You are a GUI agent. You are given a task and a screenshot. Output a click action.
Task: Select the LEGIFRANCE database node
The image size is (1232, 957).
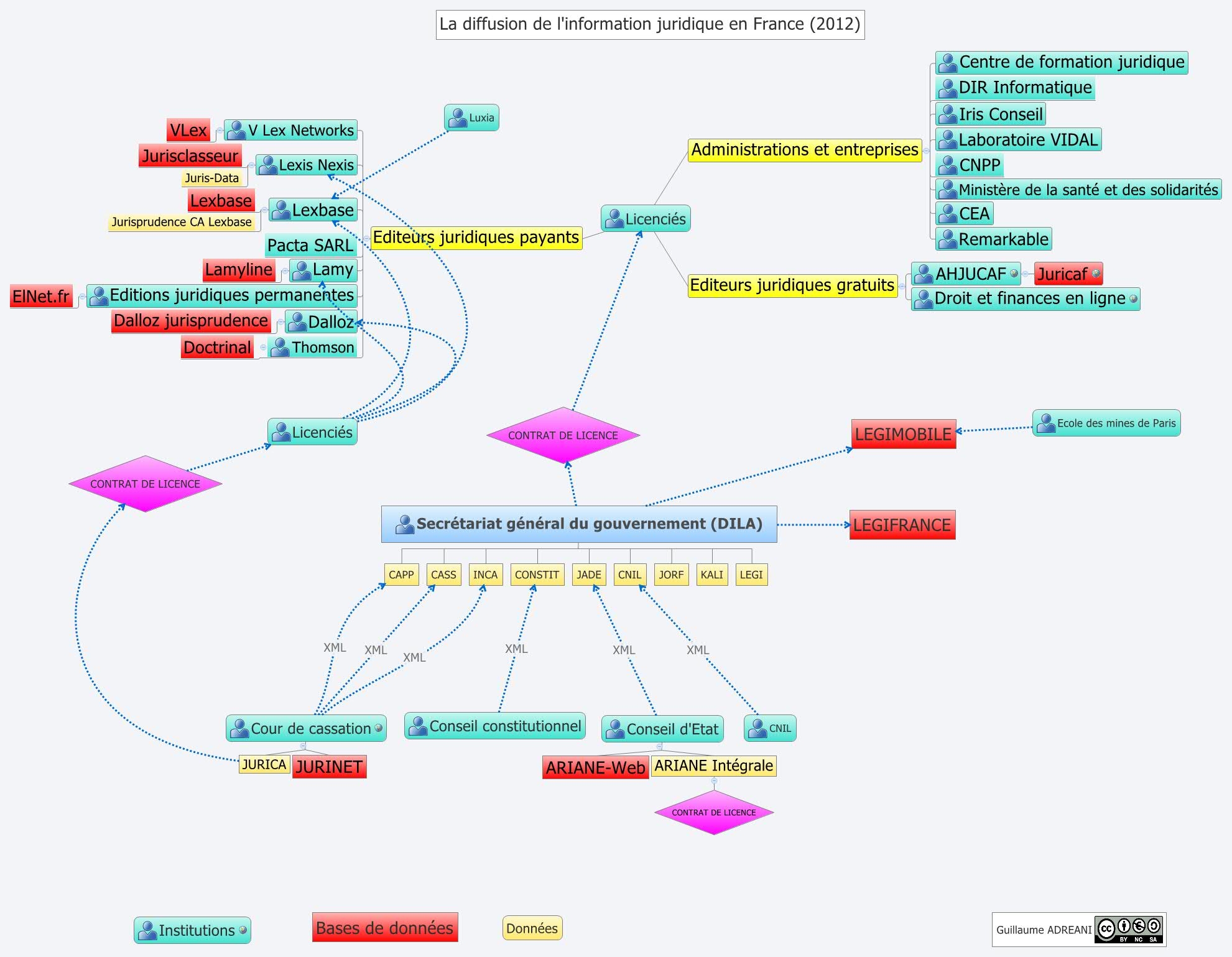[x=902, y=525]
